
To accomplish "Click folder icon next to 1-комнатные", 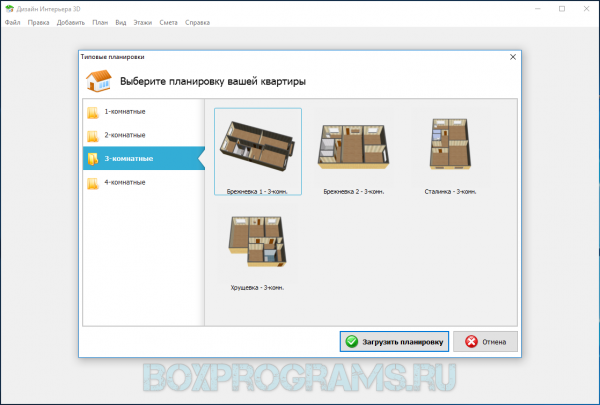I will coord(93,113).
